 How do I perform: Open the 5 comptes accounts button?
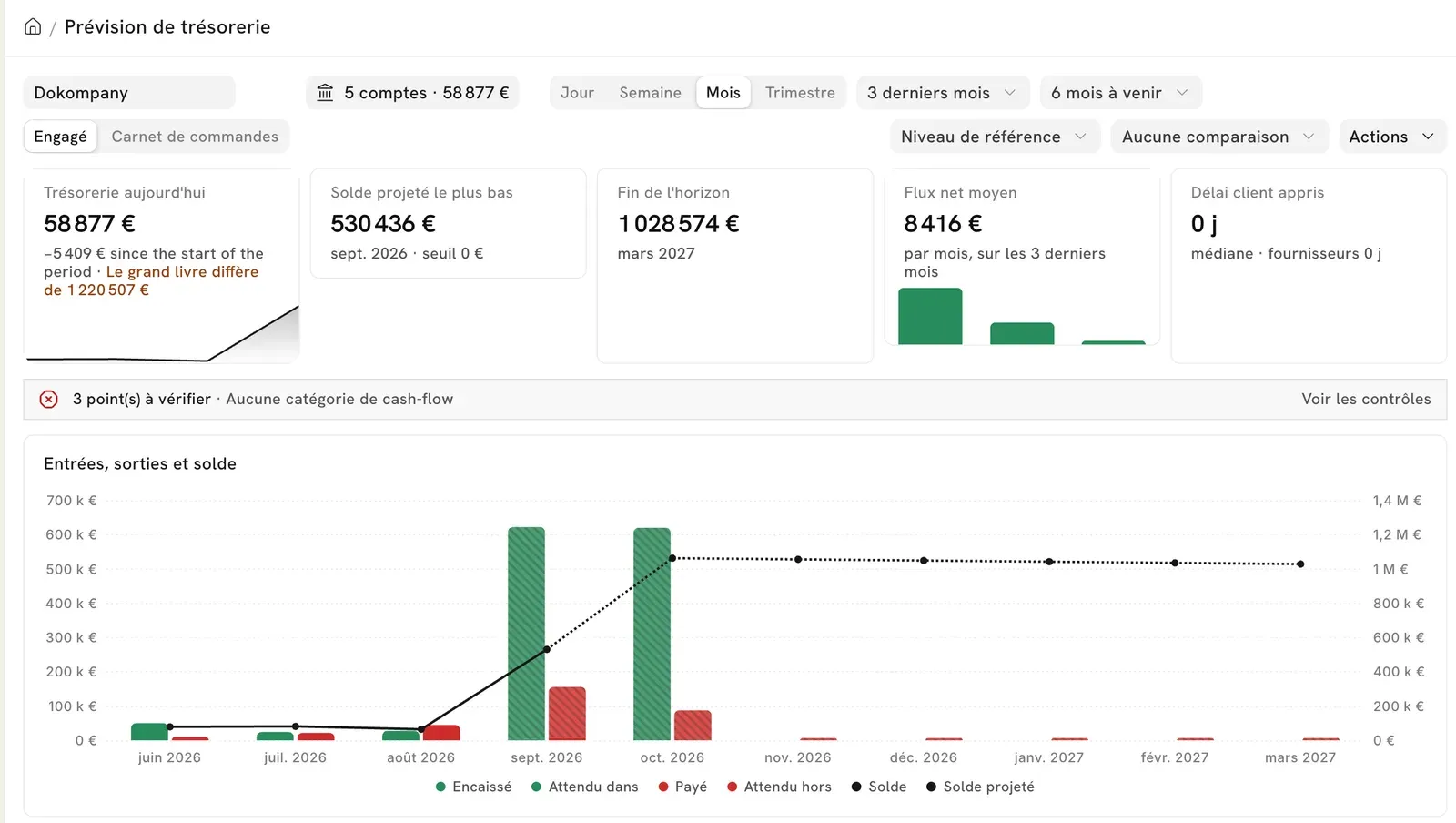coord(413,93)
